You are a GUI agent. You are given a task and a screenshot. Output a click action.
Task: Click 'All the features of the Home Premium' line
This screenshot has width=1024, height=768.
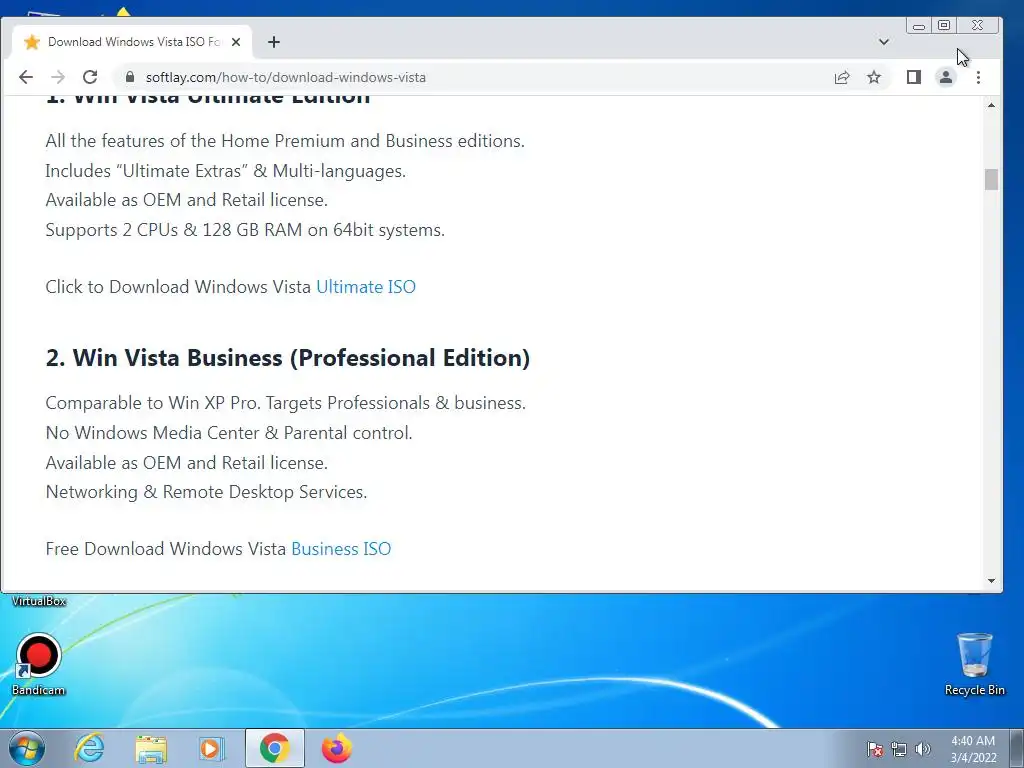tap(285, 141)
